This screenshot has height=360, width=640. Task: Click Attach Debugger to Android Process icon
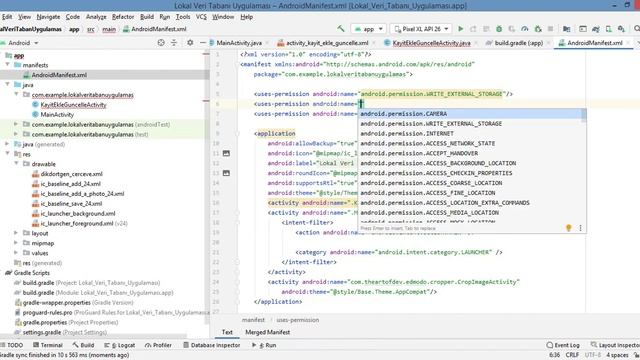pos(538,29)
